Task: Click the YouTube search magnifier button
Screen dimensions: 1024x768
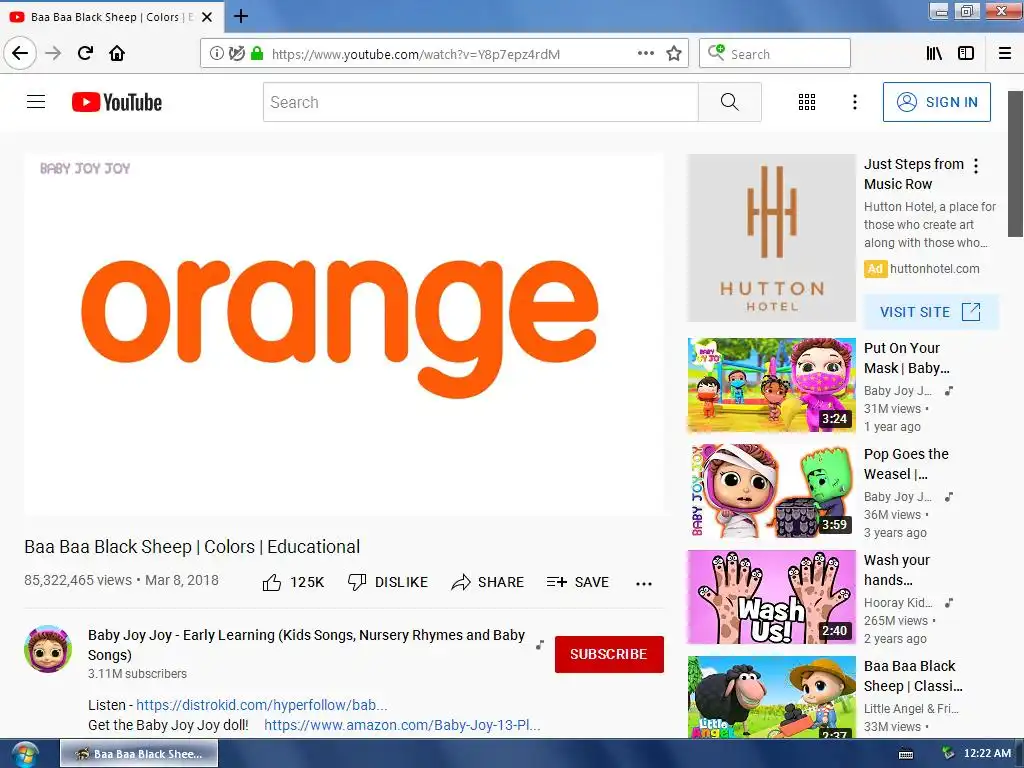Action: click(729, 102)
